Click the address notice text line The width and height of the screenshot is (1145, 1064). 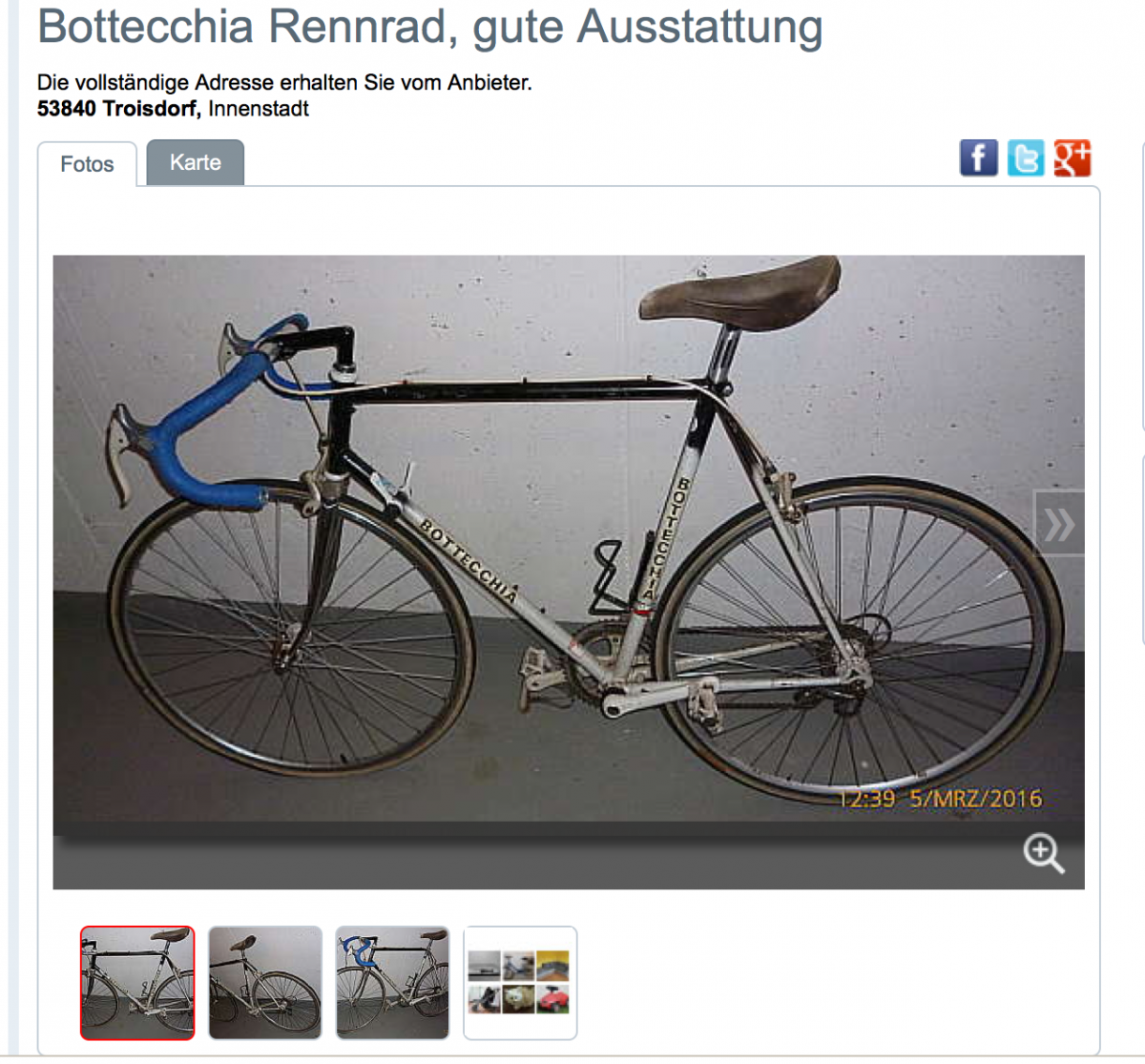pos(284,83)
